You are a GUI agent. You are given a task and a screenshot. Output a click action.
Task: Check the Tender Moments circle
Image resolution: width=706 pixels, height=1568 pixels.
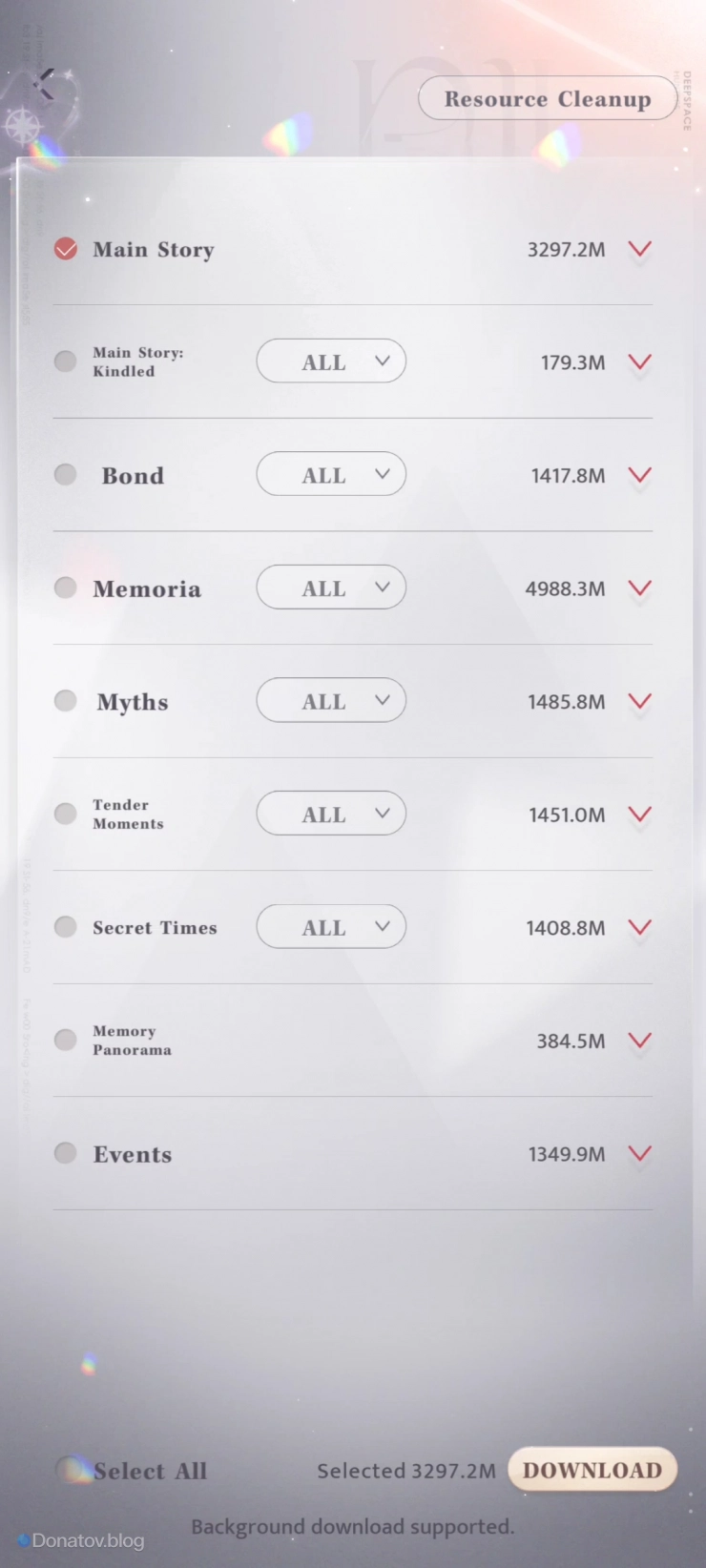pos(66,814)
